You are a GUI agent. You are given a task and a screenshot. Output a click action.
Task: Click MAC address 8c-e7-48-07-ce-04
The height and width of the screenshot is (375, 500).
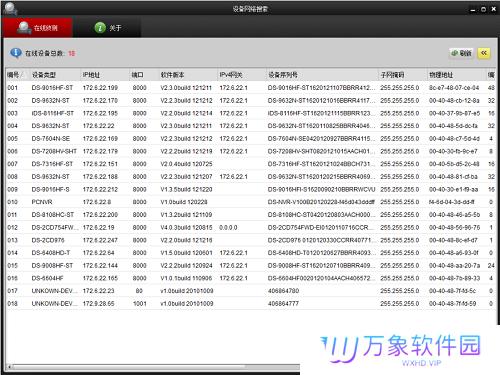point(454,88)
